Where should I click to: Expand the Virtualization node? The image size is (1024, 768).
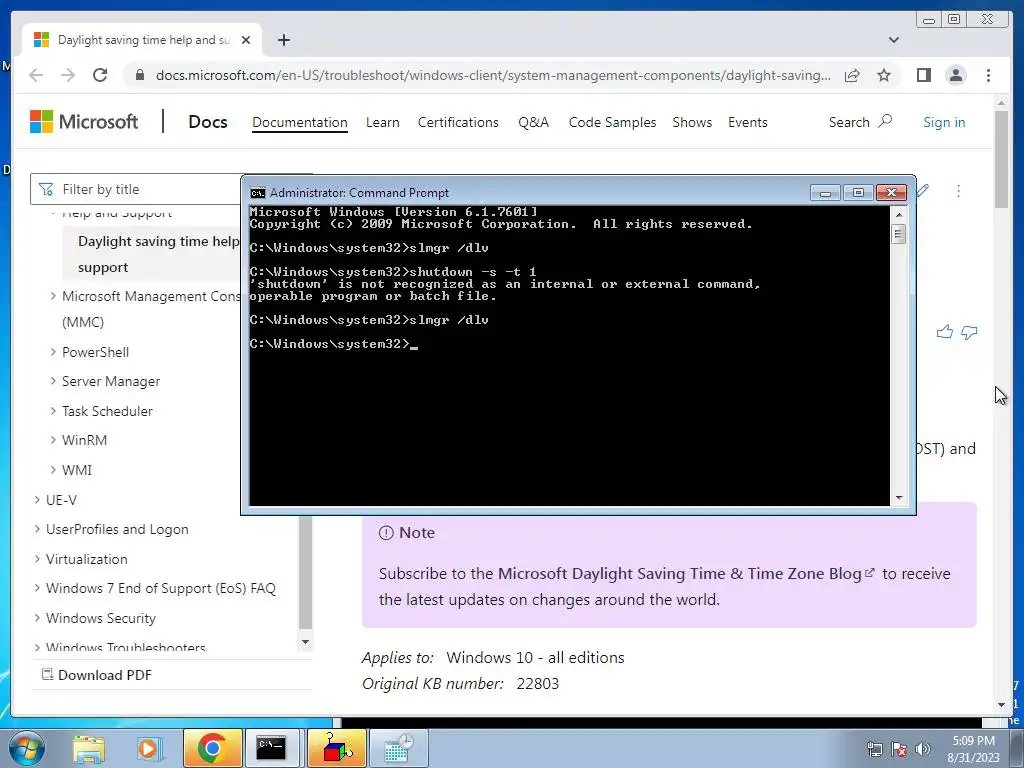37,559
